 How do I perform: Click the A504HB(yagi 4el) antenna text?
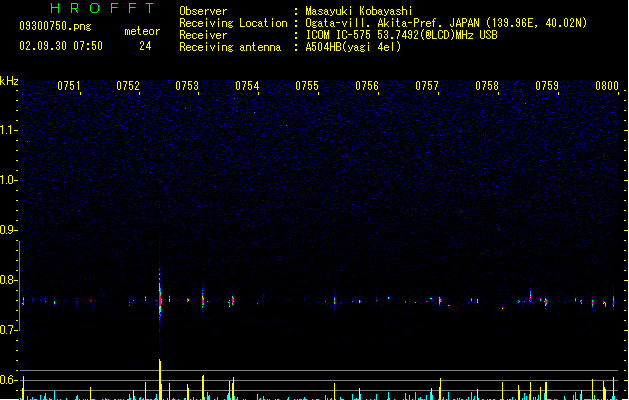[353, 47]
